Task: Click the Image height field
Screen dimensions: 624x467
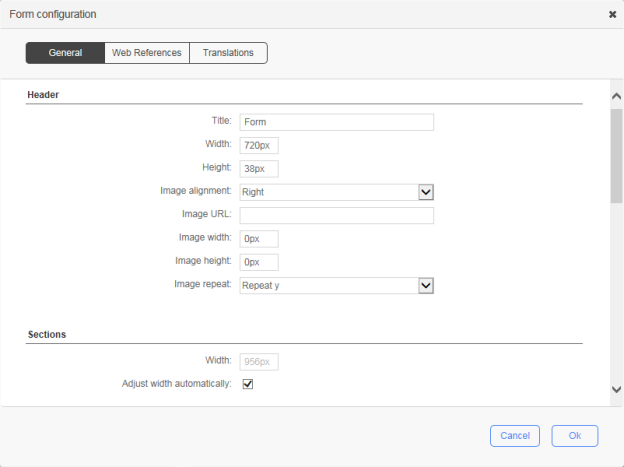Action: 259,262
